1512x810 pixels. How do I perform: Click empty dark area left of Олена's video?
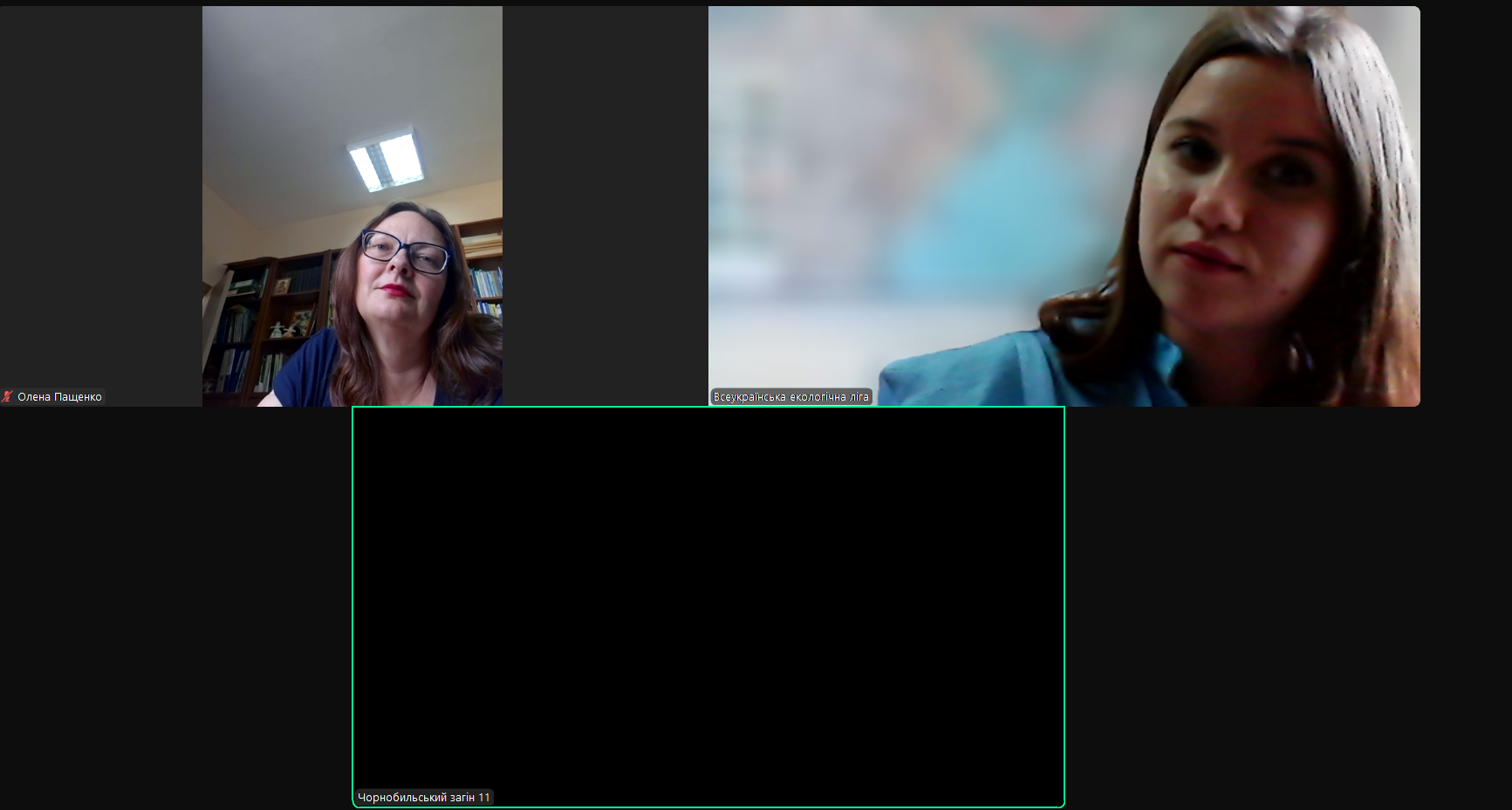(100, 201)
